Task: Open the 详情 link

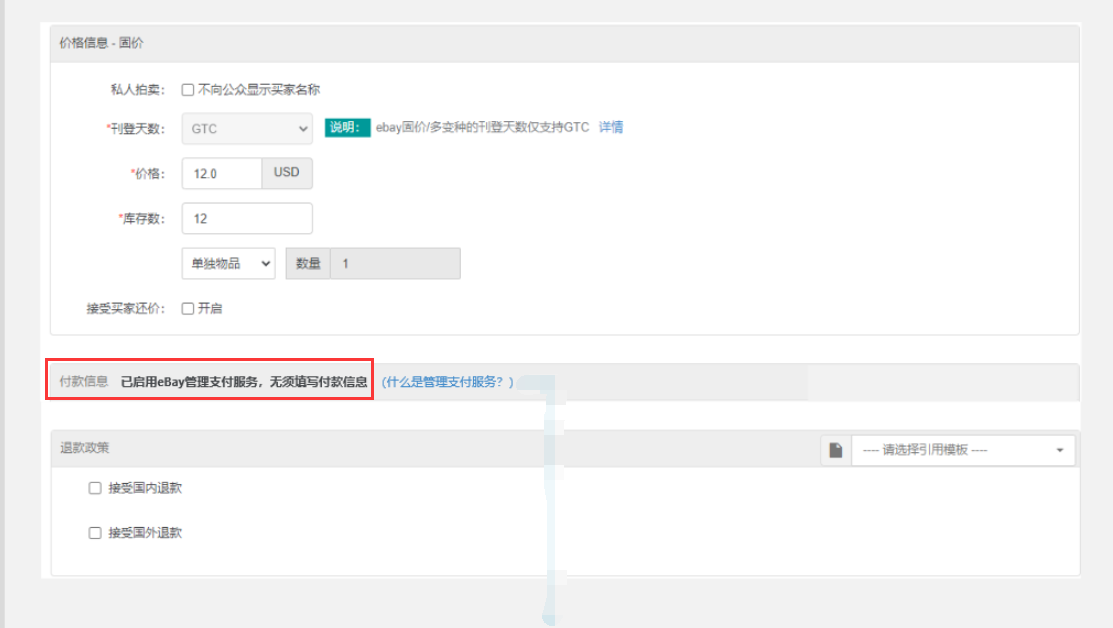Action: coord(610,127)
